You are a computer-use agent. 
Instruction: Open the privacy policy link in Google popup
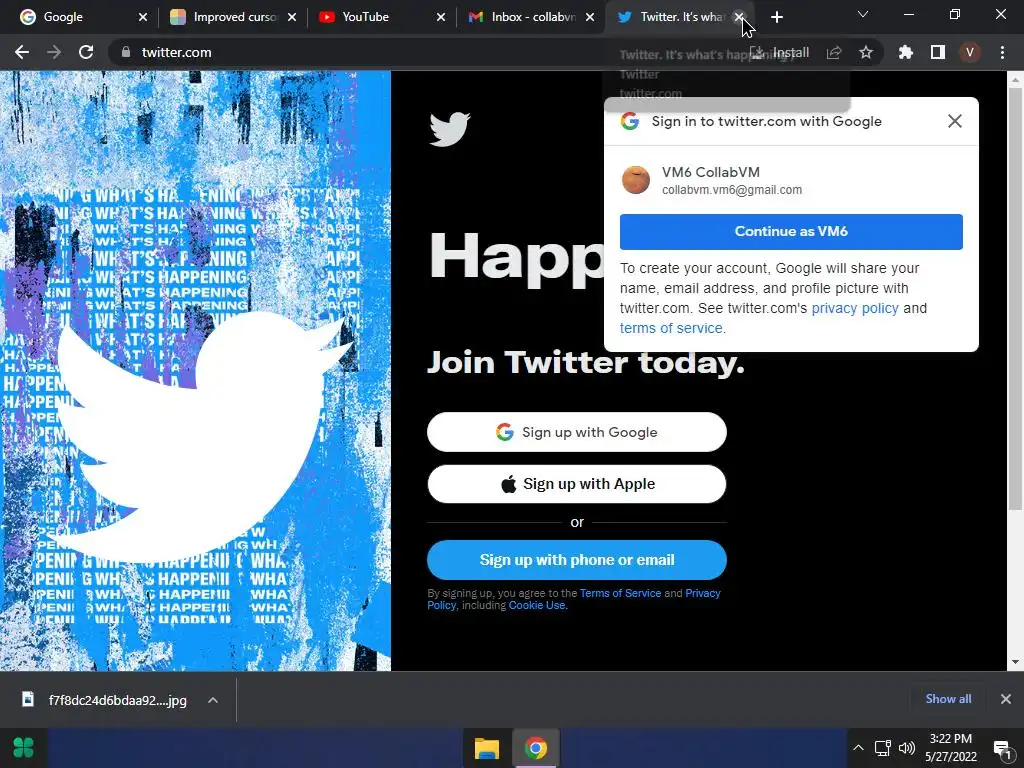point(855,308)
